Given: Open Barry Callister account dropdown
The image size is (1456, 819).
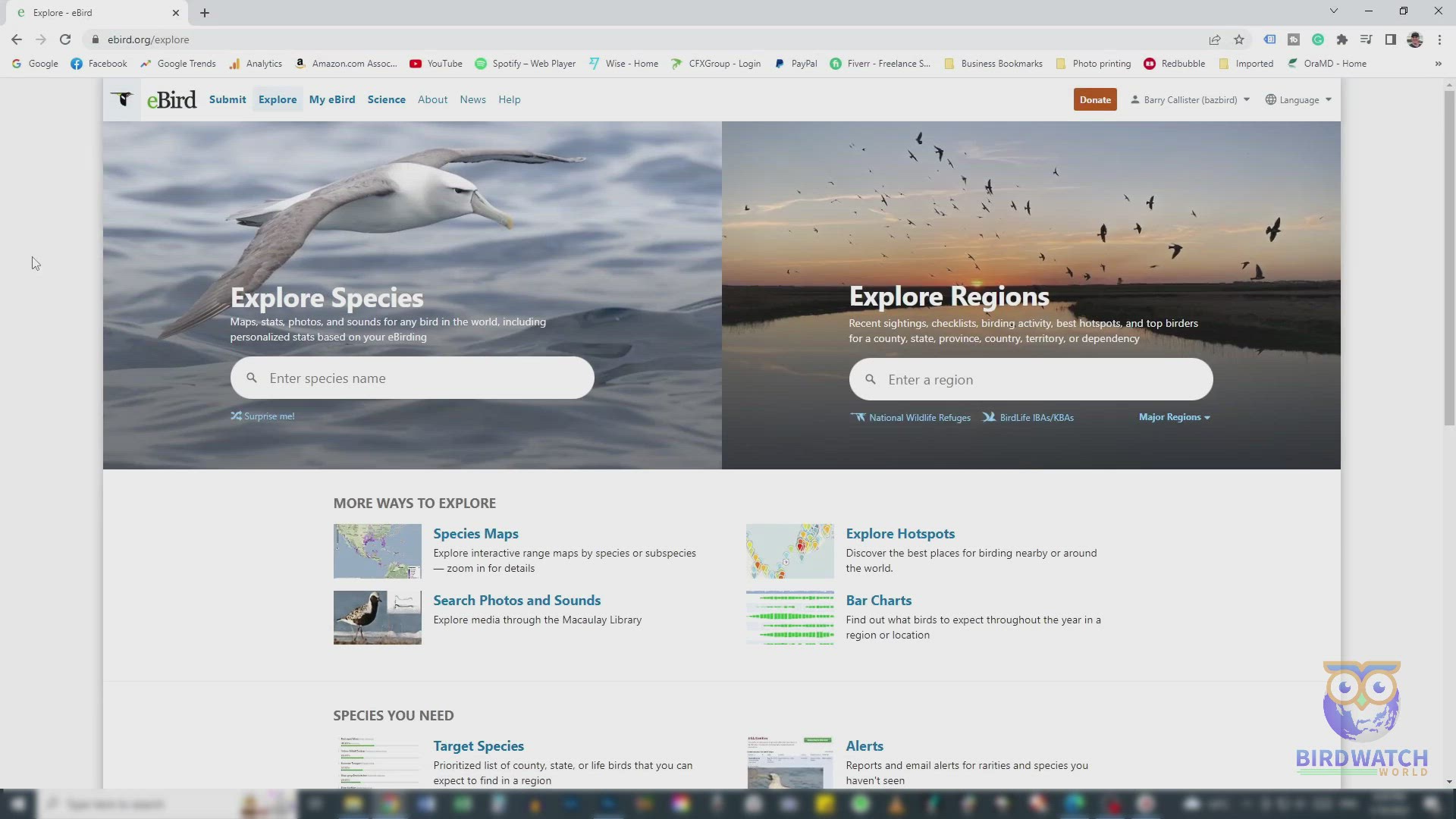Looking at the screenshot, I should 1190,100.
